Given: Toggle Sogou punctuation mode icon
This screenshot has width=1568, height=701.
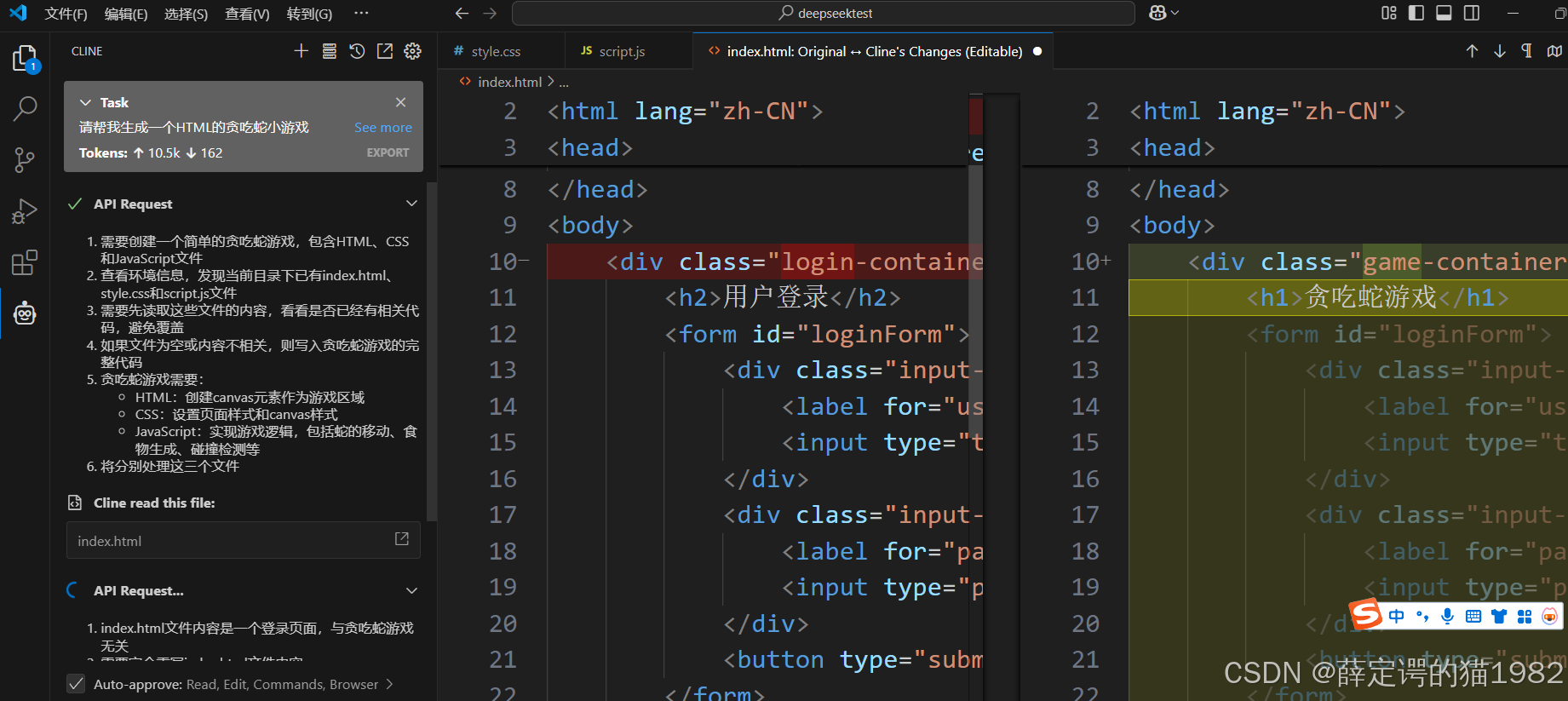Looking at the screenshot, I should pos(1422,616).
